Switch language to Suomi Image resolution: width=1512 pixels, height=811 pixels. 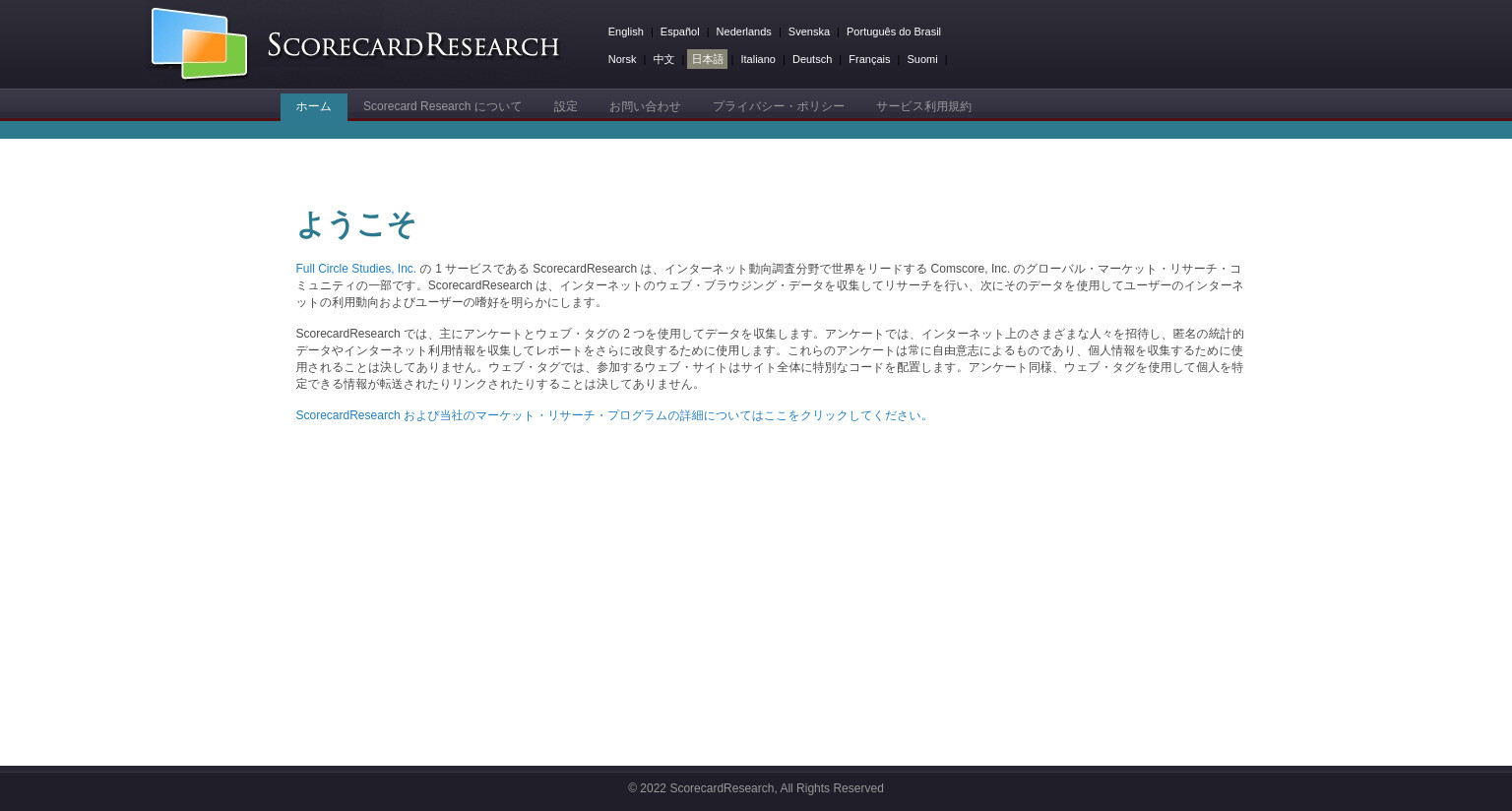point(922,59)
